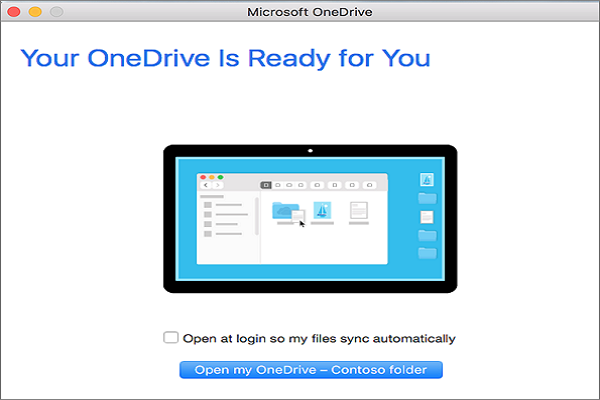Click Open my OneDrive – Contoso folder button

[311, 370]
